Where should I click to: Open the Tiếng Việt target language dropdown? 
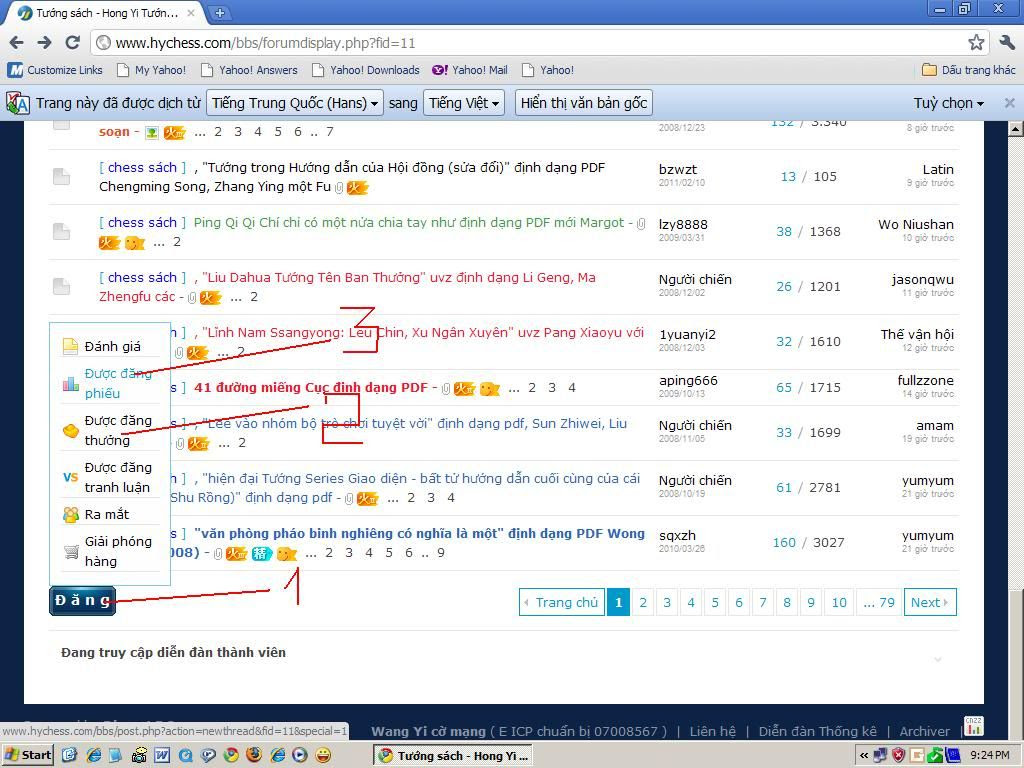tap(464, 103)
